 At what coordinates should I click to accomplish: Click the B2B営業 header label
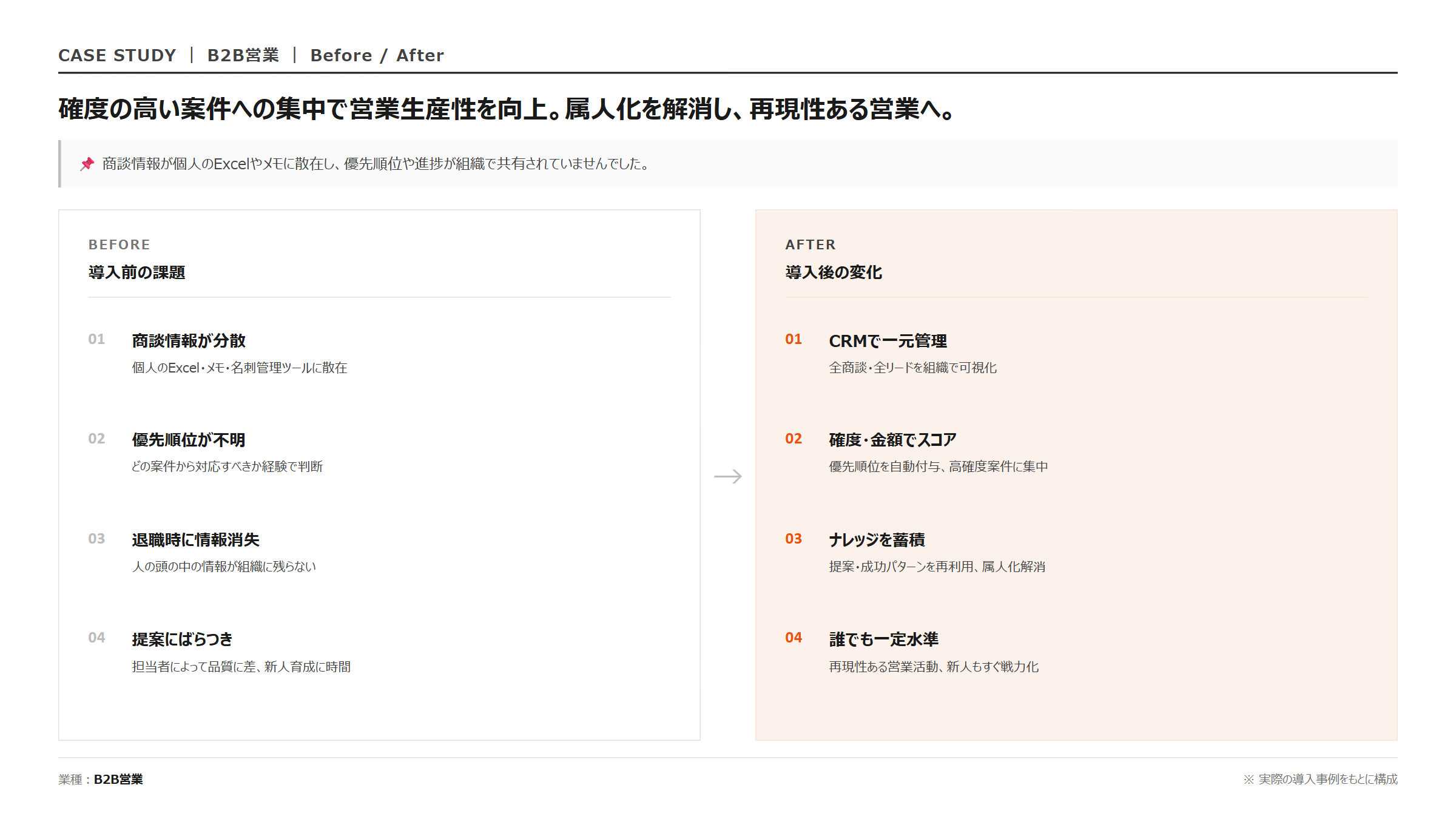click(243, 55)
